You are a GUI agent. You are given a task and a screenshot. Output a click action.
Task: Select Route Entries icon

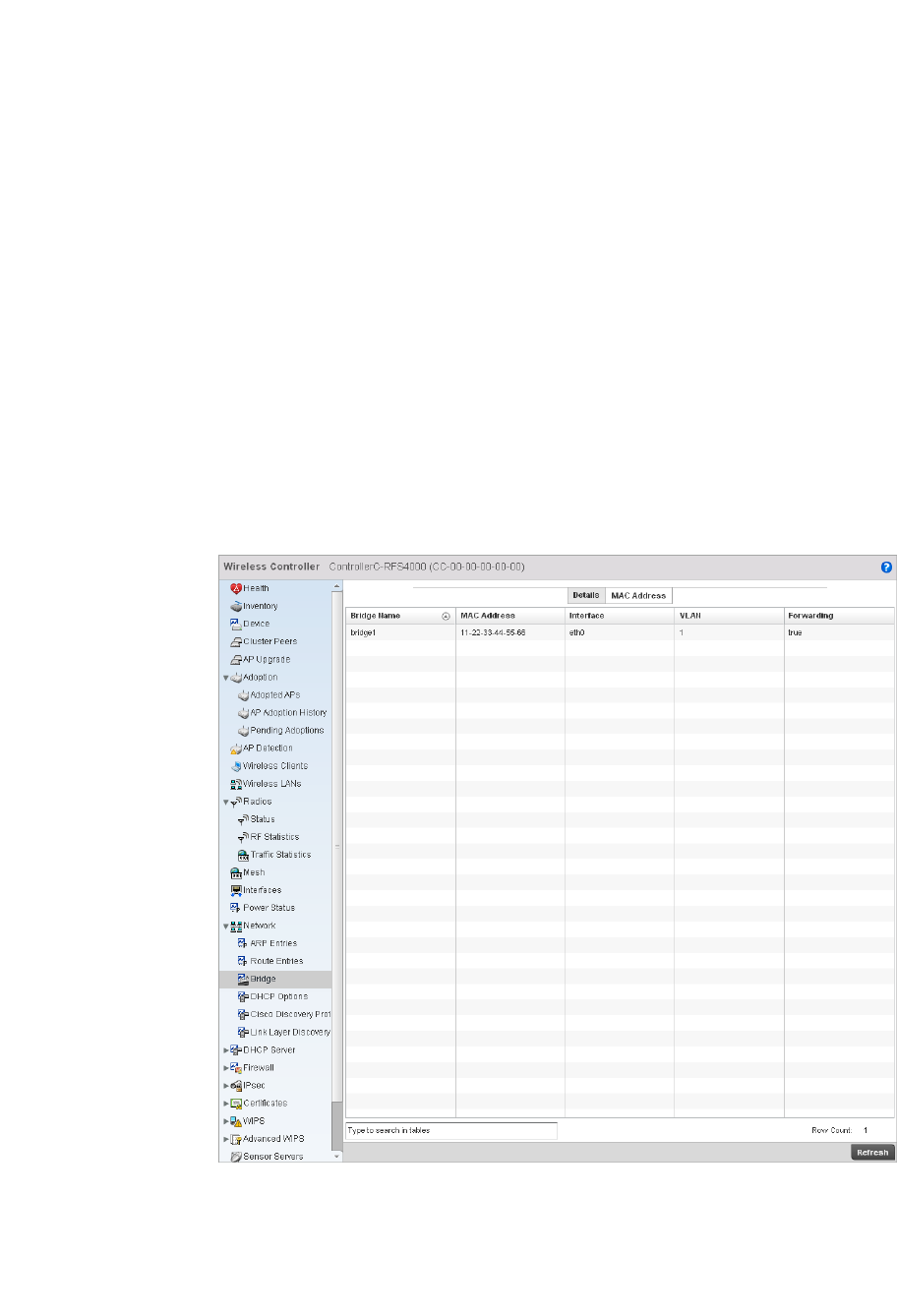[243, 961]
